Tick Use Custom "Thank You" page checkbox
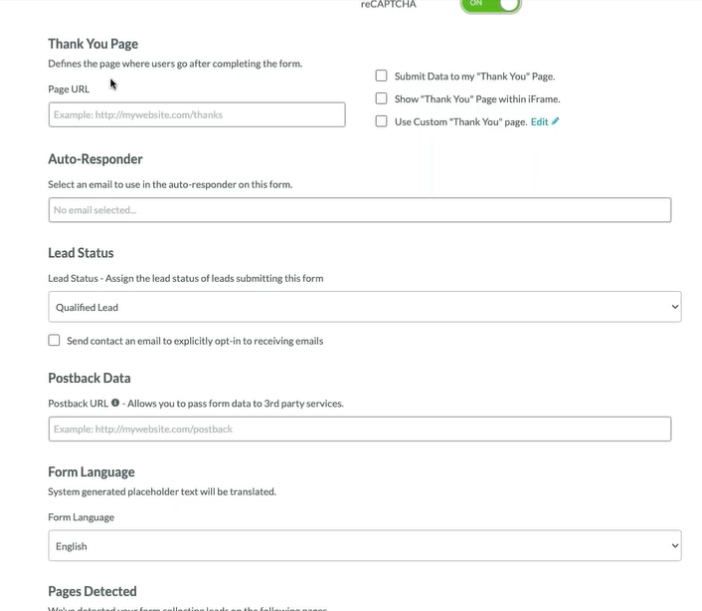This screenshot has width=702, height=611. point(381,122)
